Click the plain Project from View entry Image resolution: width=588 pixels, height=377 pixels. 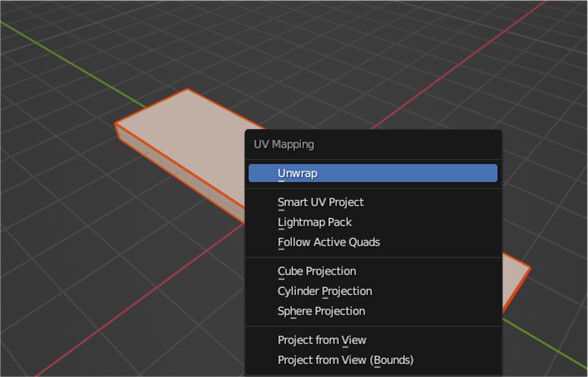click(x=373, y=340)
